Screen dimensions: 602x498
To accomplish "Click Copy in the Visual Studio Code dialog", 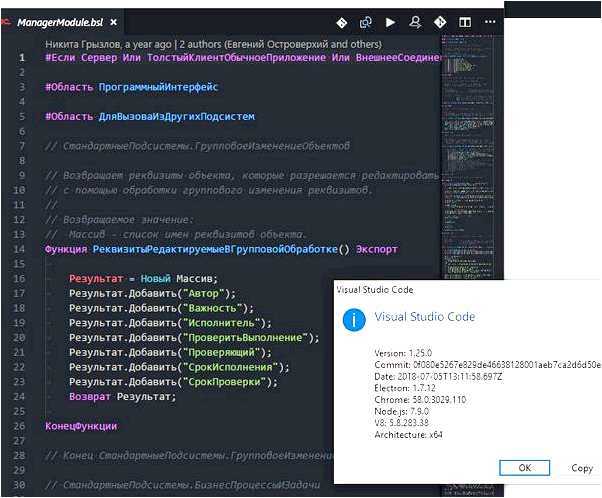I will click(x=582, y=468).
